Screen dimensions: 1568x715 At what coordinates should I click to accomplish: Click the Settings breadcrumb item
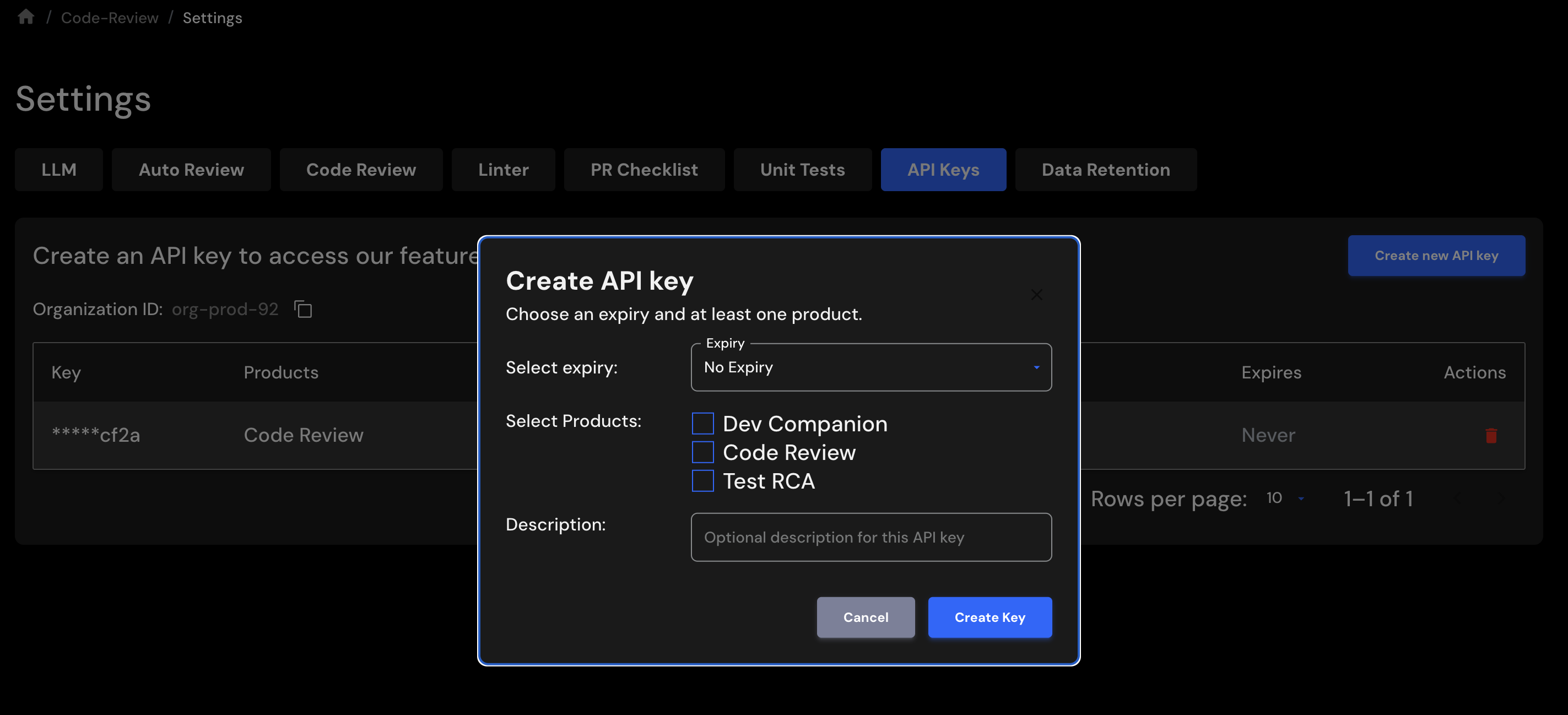coord(213,18)
